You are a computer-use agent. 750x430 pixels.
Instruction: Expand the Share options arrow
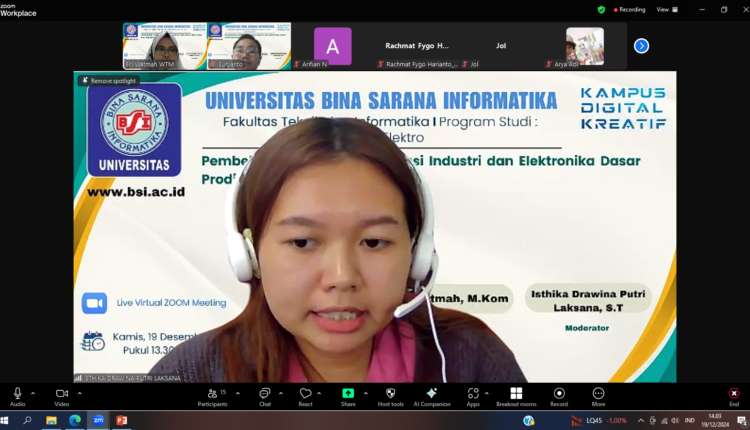coord(366,393)
